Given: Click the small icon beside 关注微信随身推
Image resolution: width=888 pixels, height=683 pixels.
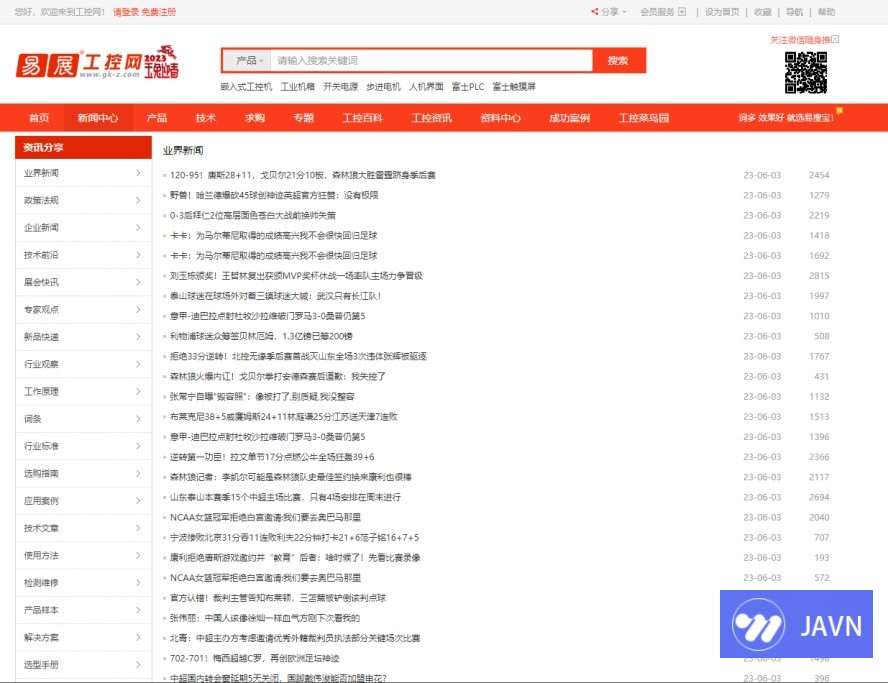Looking at the screenshot, I should [836, 39].
